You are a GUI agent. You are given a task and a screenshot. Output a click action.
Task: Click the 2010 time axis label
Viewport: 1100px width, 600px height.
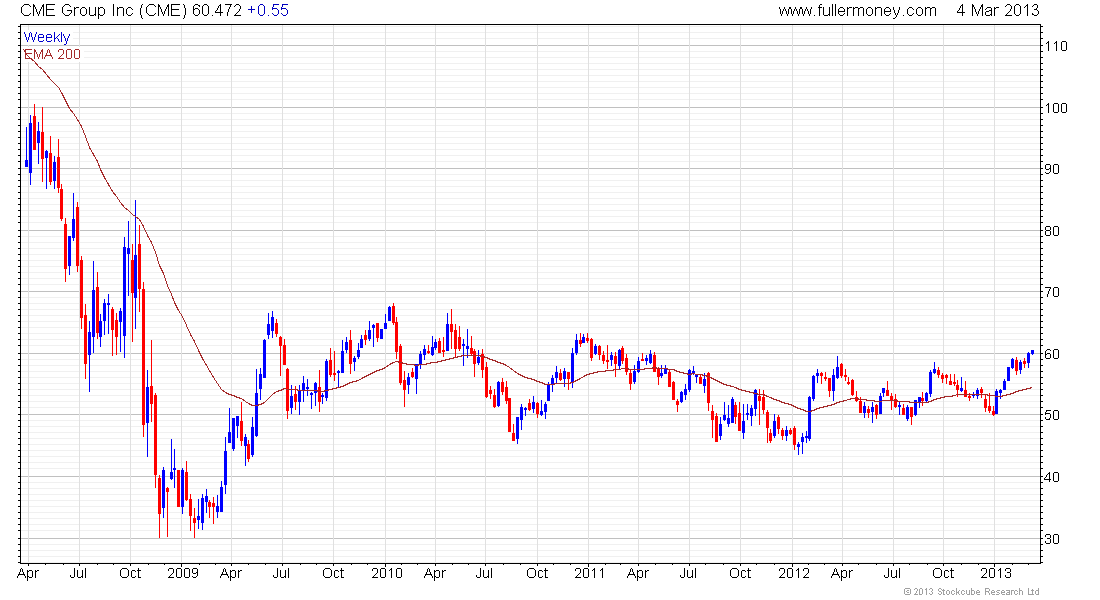click(x=387, y=573)
